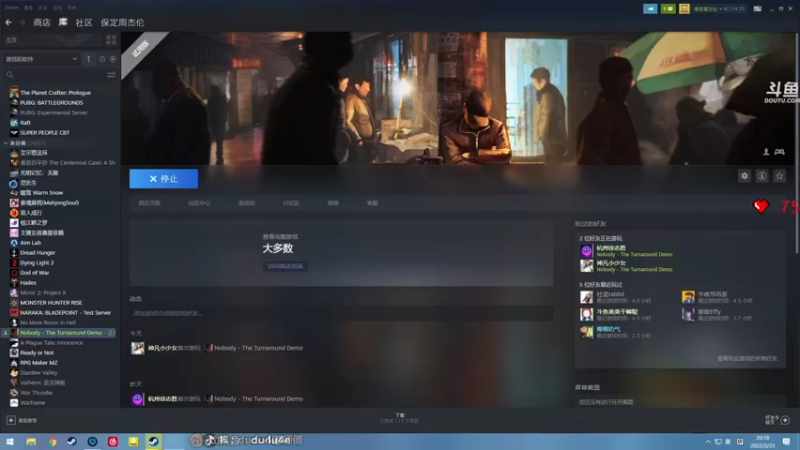Switch the library to grid view
Image resolution: width=800 pixels, height=450 pixels.
111,40
